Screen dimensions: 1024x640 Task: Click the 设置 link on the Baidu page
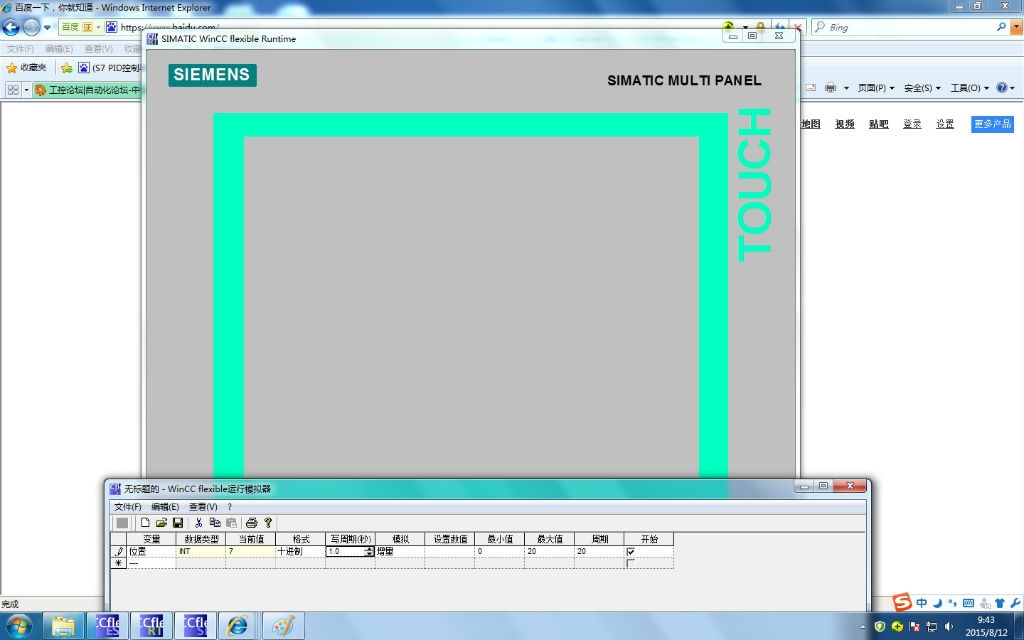click(x=945, y=123)
